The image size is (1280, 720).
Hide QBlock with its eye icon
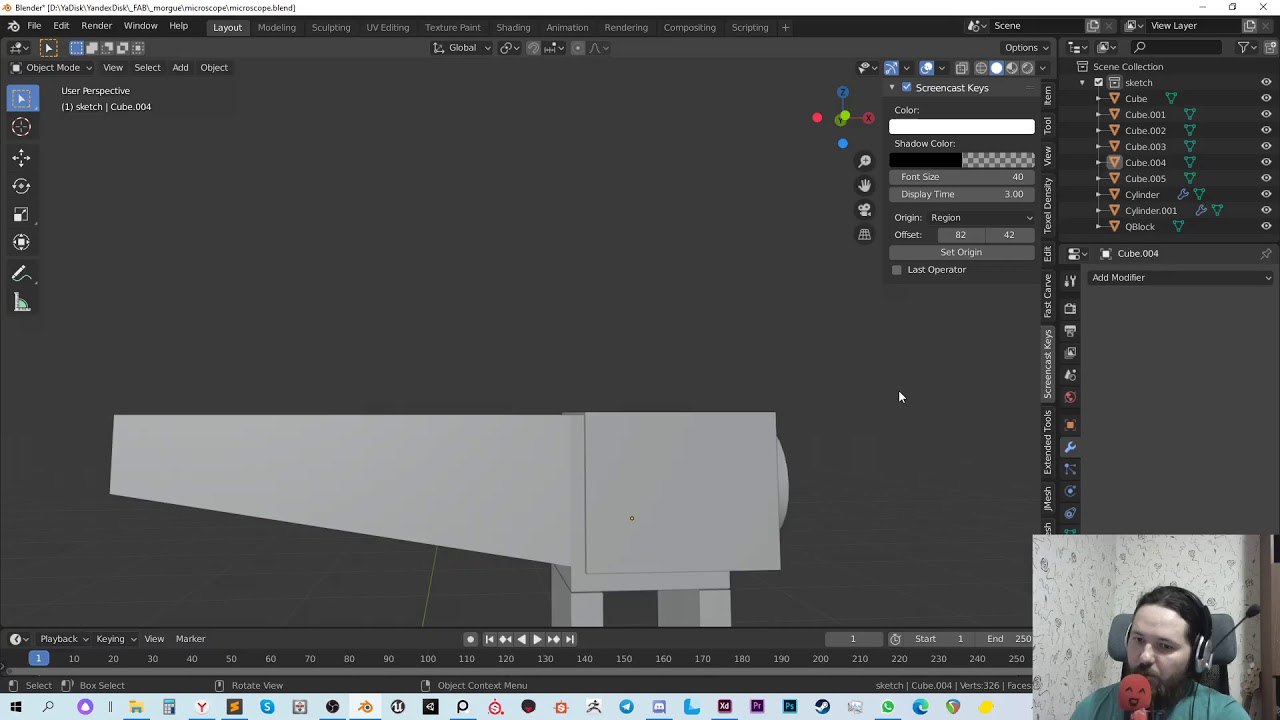tap(1266, 227)
